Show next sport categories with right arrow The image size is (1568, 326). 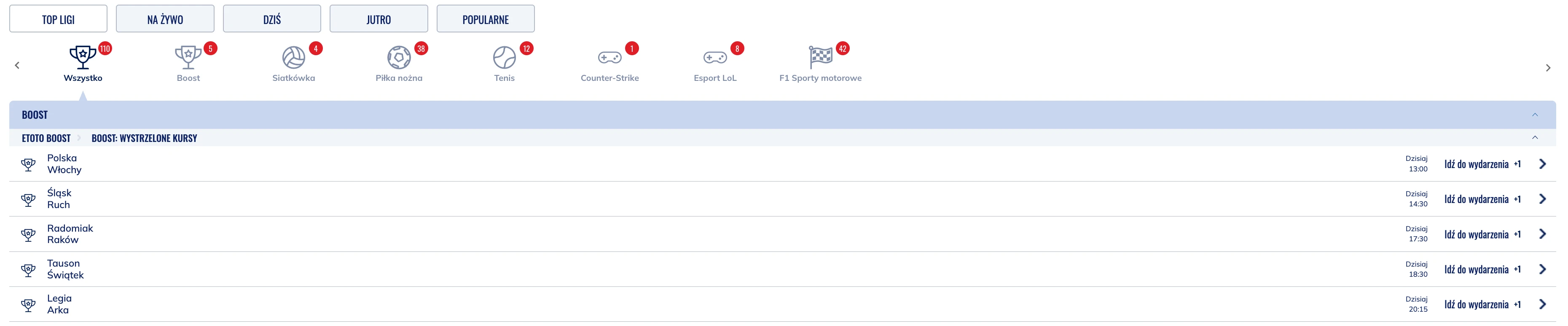point(1548,67)
